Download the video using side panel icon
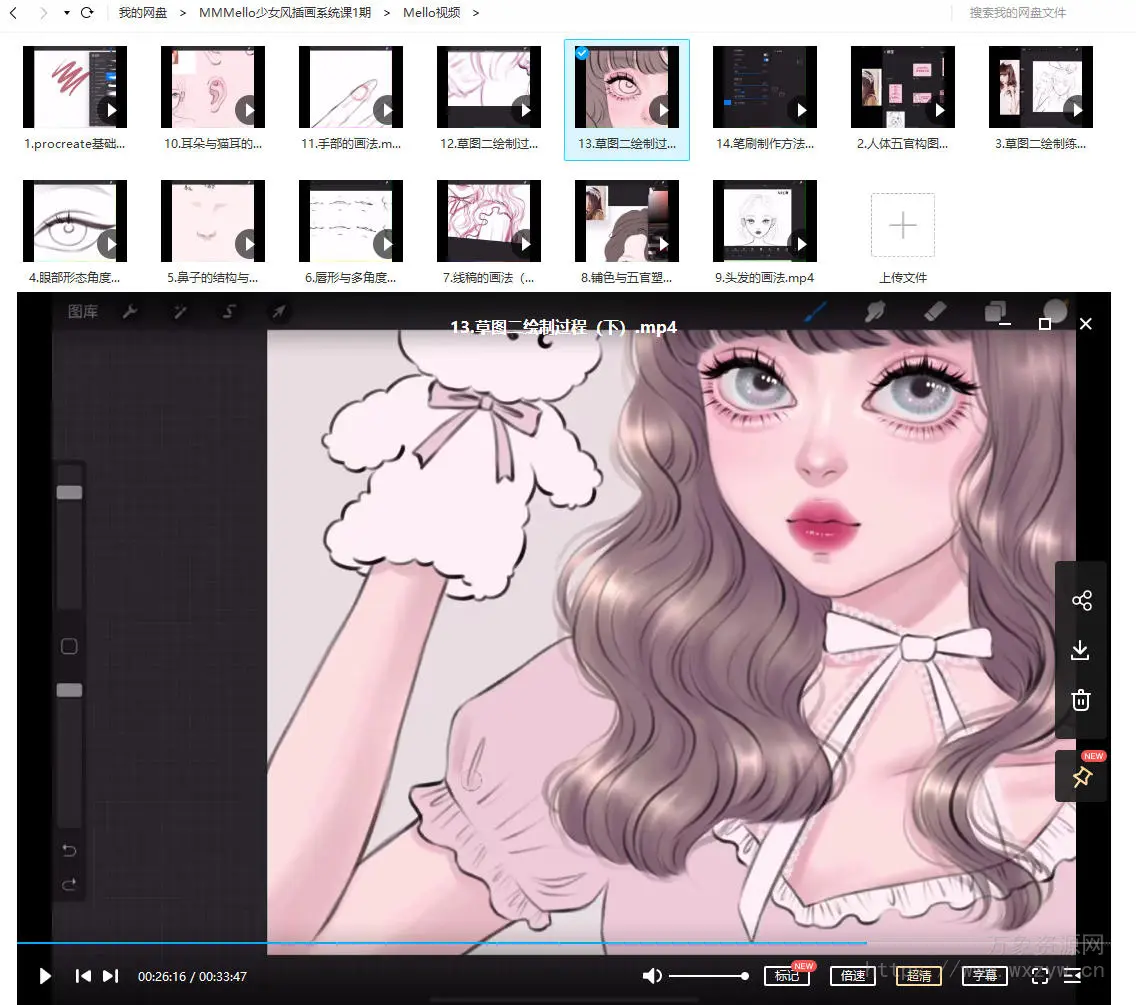1136x1005 pixels. coord(1081,651)
